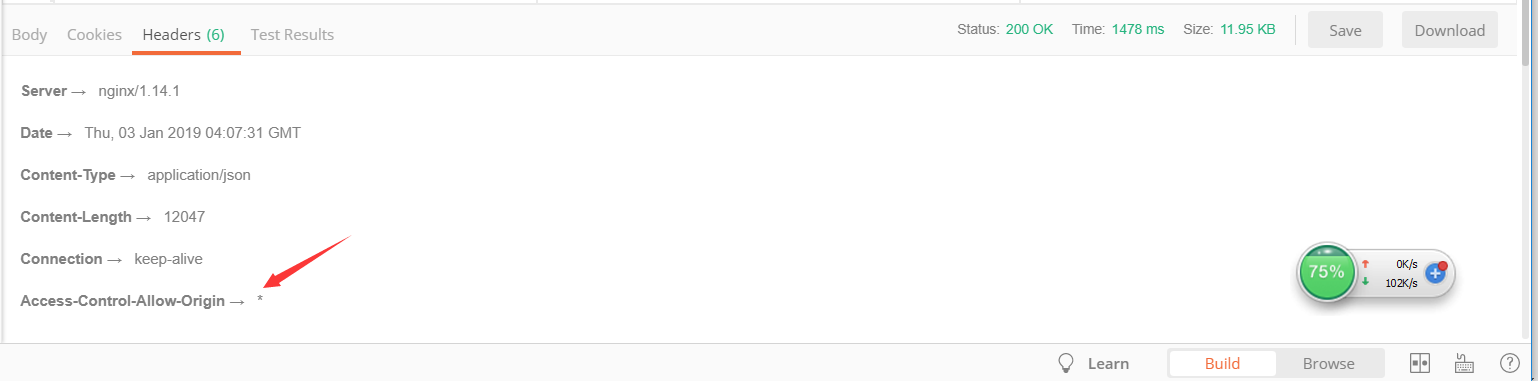The image size is (1538, 381).
Task: Save the response with Save button
Action: (x=1345, y=30)
